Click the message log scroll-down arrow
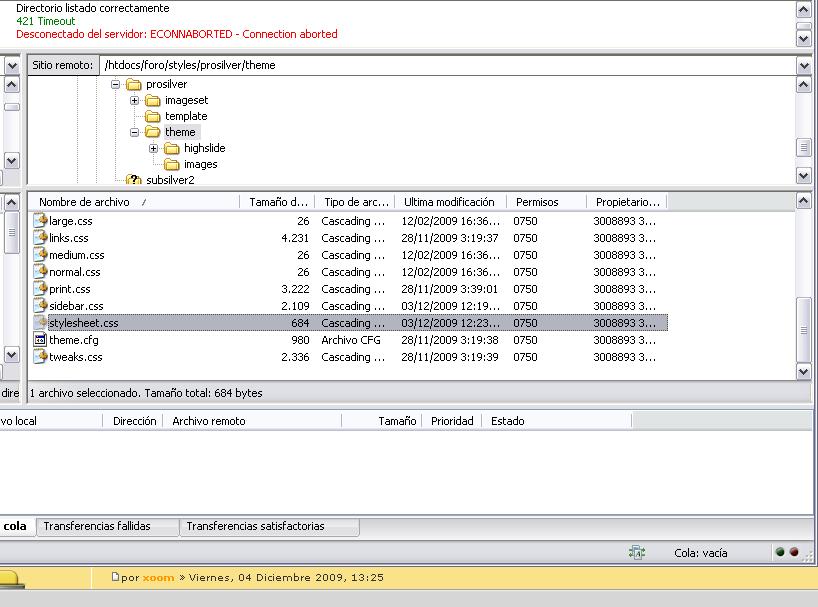The height and width of the screenshot is (607, 818). [x=804, y=38]
